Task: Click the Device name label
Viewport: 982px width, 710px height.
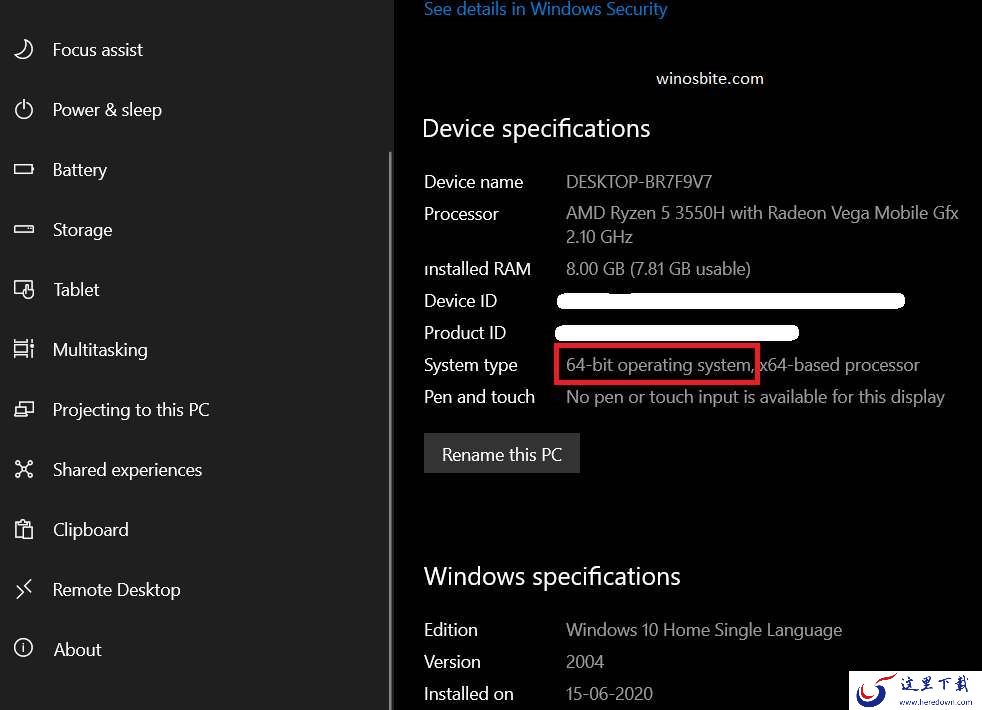Action: tap(473, 182)
